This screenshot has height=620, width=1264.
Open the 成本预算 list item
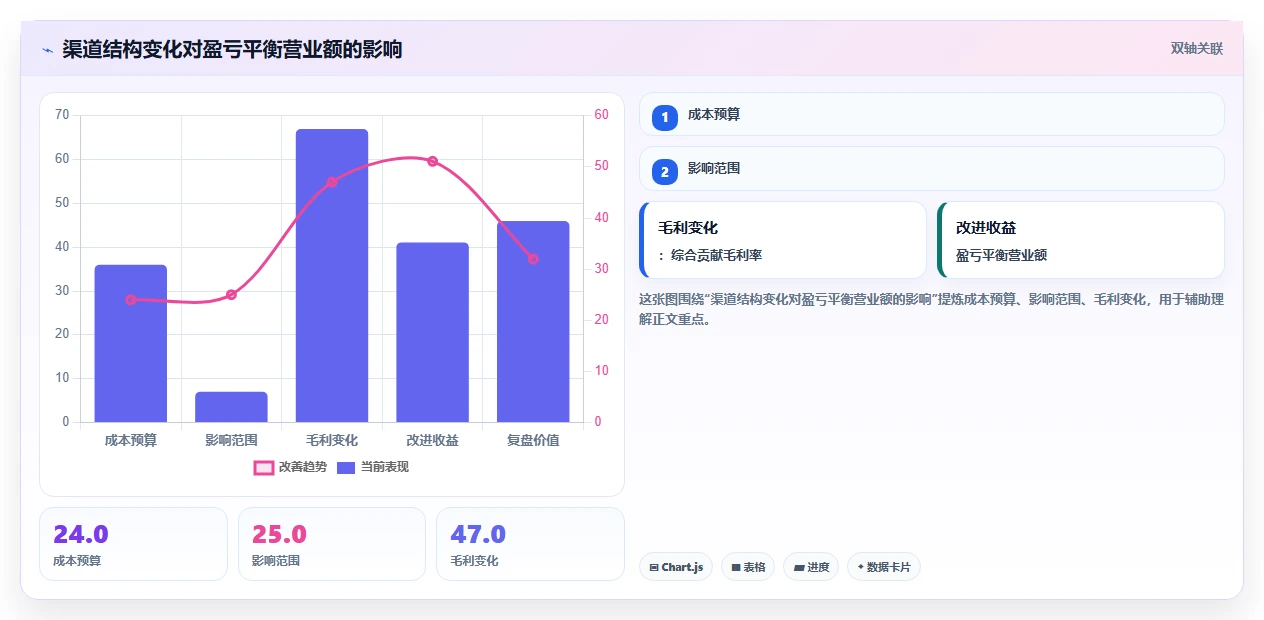pos(932,114)
